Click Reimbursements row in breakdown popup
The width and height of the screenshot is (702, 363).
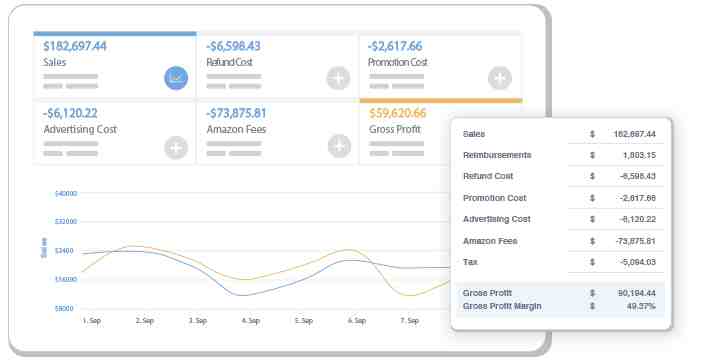(x=560, y=155)
